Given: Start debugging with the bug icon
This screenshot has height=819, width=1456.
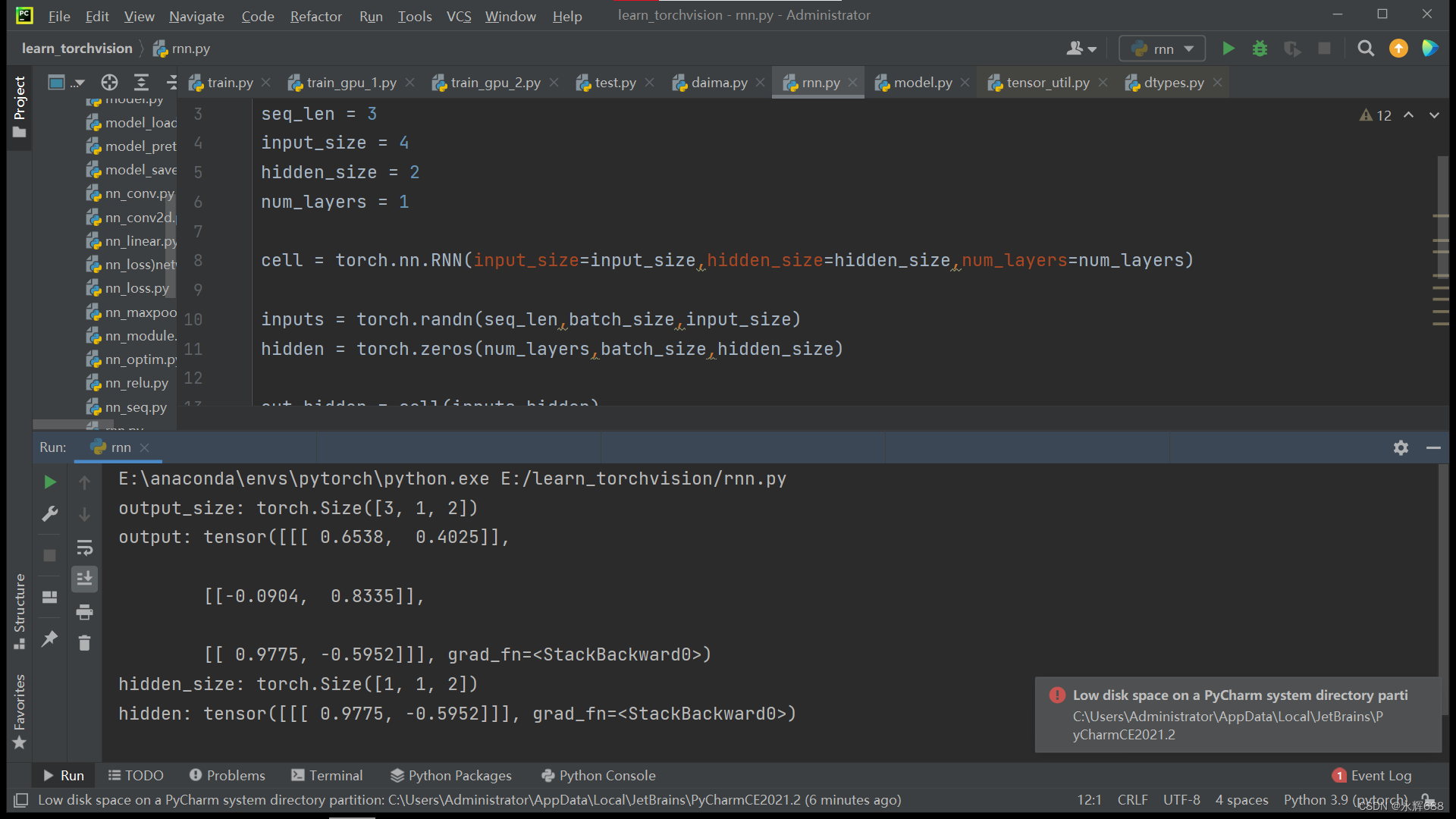Looking at the screenshot, I should (1260, 49).
